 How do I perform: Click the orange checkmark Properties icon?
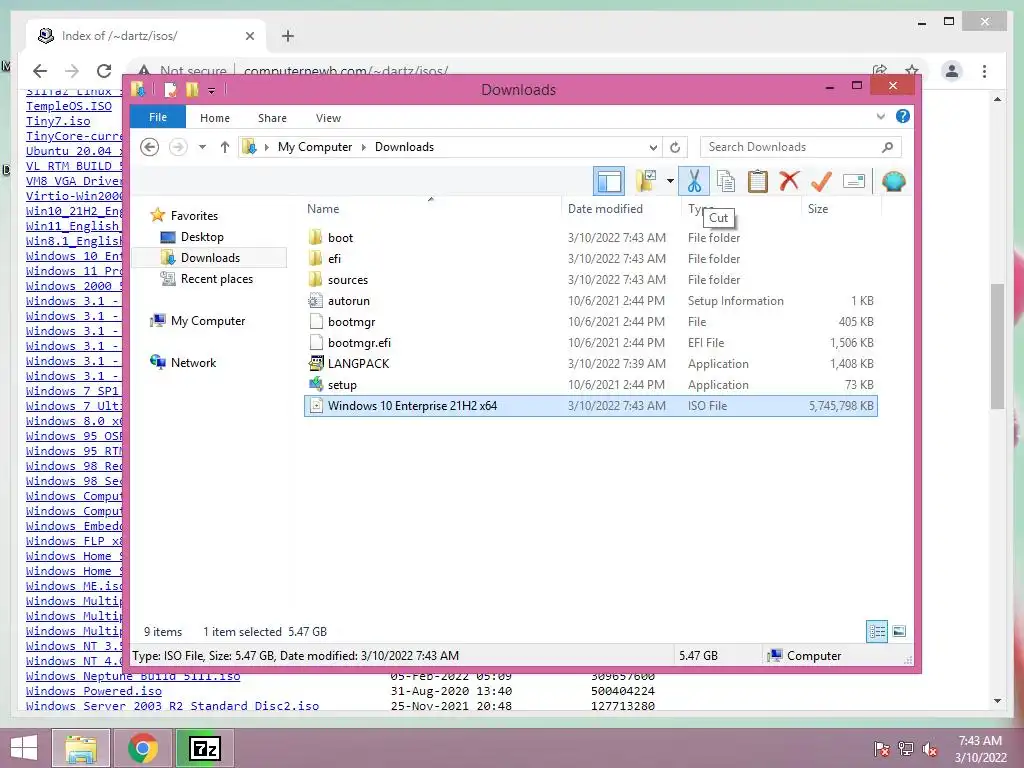(x=821, y=181)
